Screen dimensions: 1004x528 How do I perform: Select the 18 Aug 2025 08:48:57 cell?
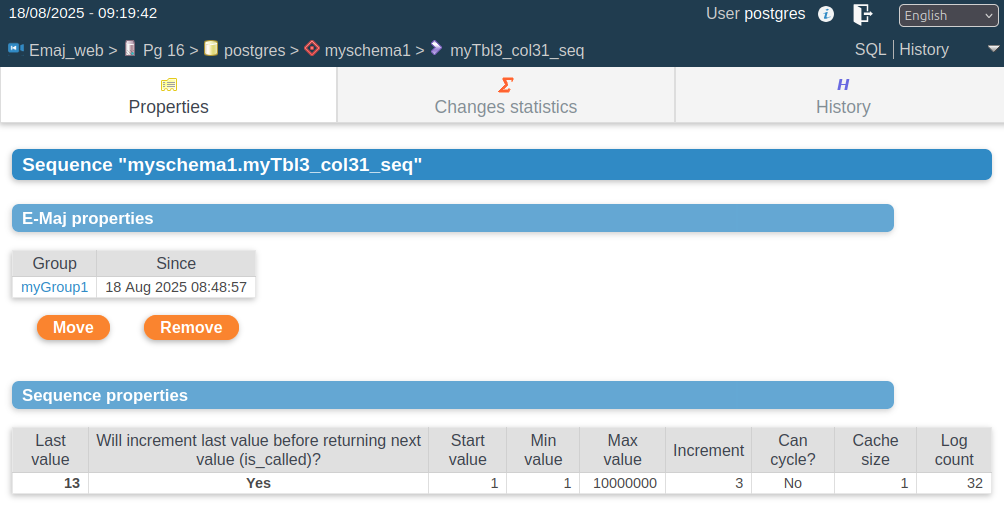176,287
